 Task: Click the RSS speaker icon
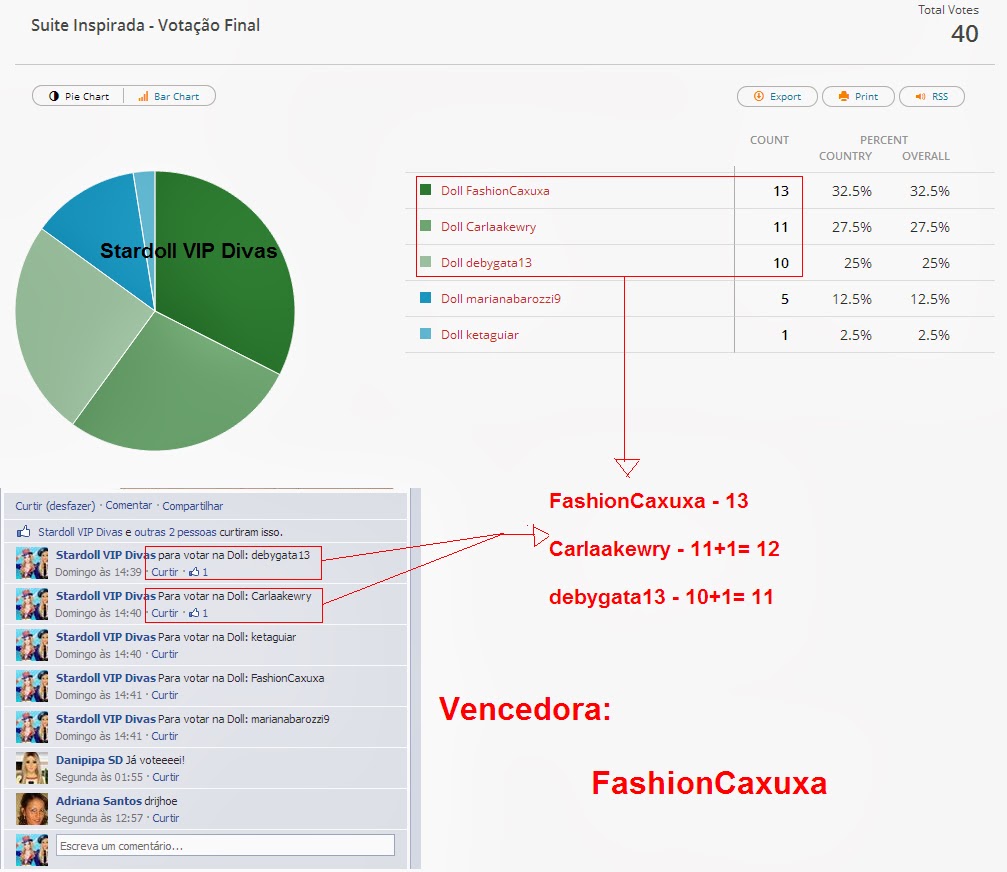920,96
